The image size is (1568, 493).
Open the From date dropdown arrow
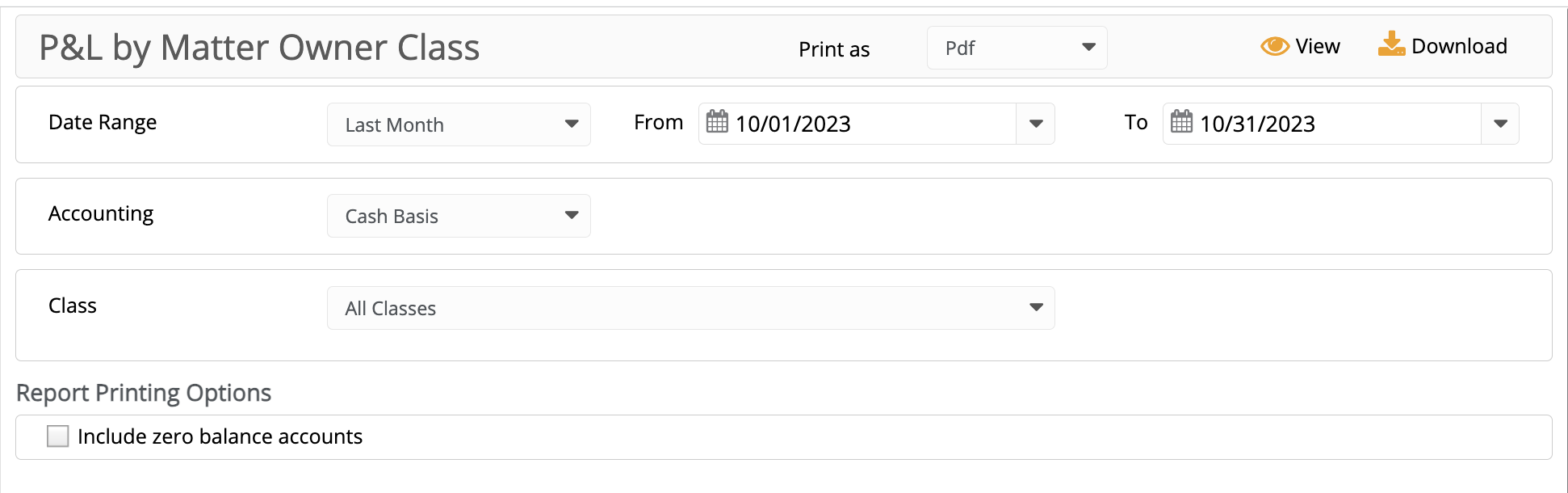(1036, 124)
